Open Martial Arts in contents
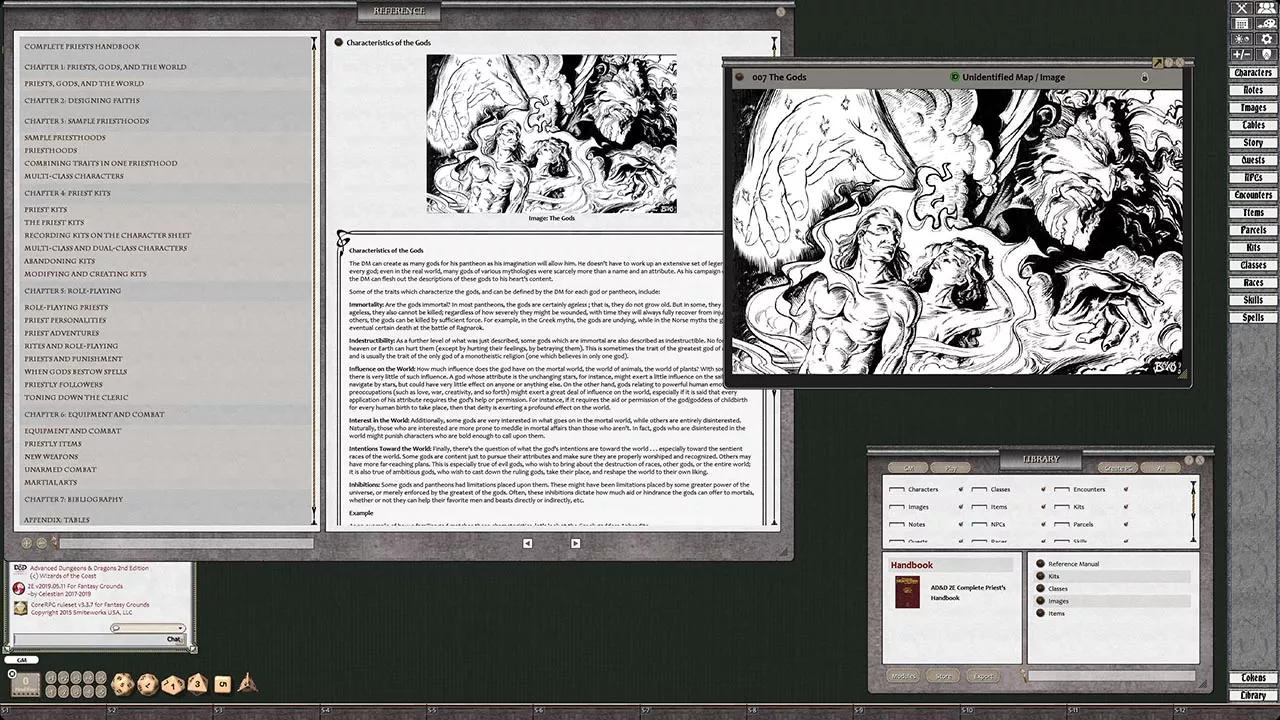The width and height of the screenshot is (1280, 720). pyautogui.click(x=51, y=483)
